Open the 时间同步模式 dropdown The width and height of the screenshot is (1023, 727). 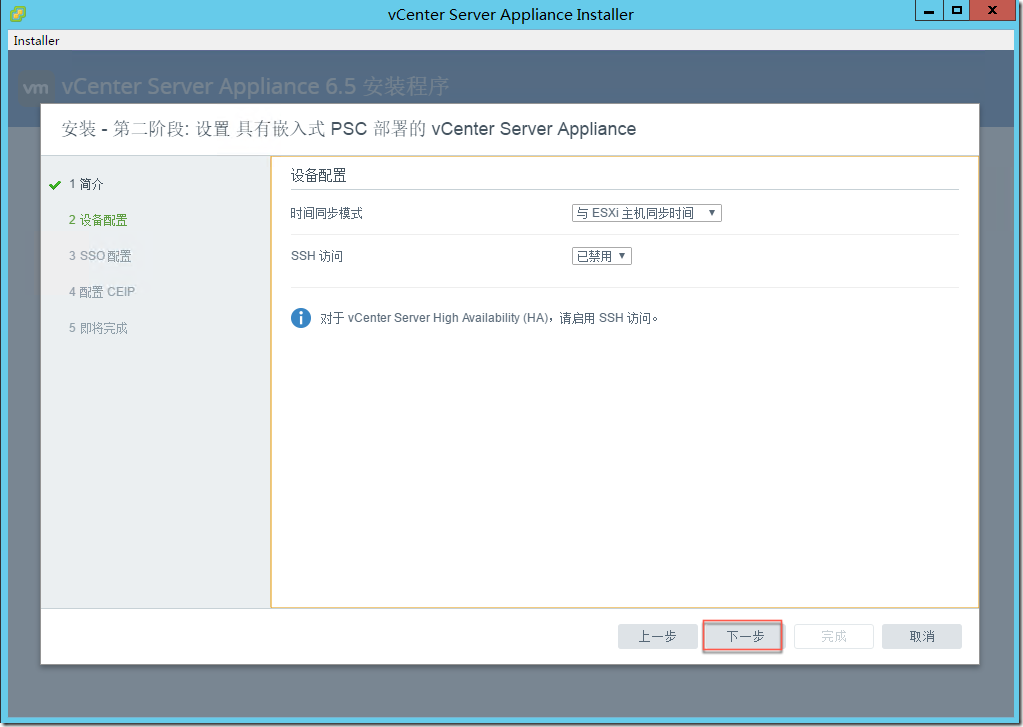click(x=647, y=213)
